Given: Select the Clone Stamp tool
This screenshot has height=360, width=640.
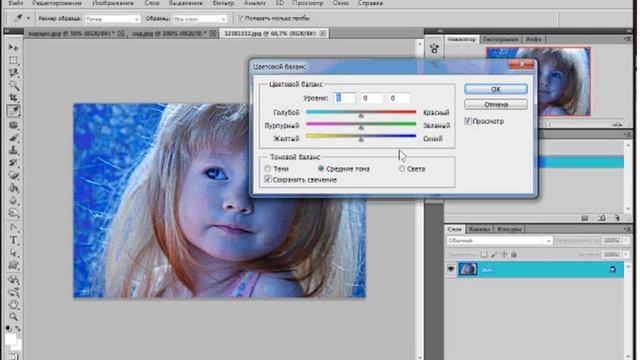Looking at the screenshot, I should point(13,150).
